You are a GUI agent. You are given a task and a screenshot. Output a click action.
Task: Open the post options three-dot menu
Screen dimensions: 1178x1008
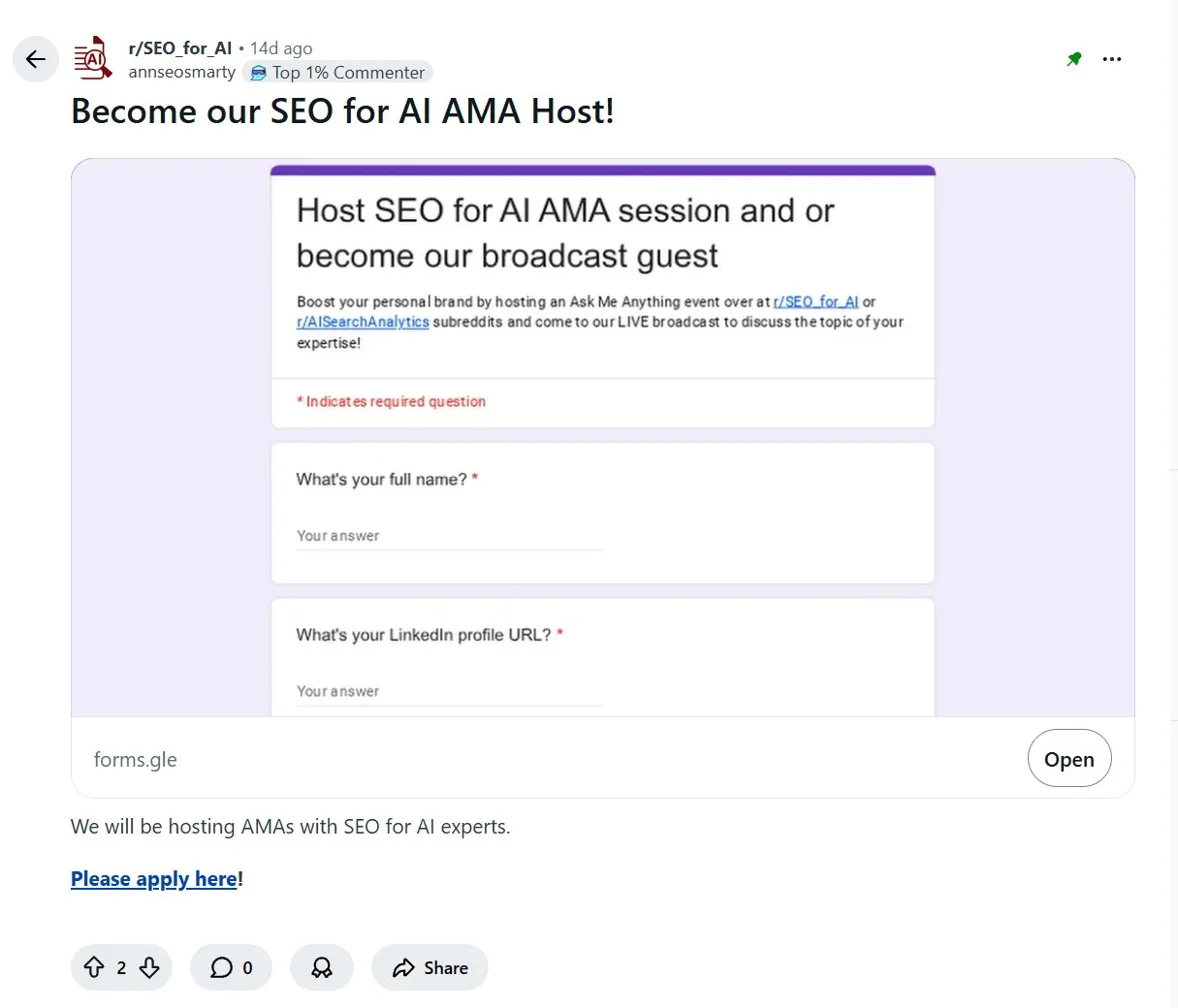(1111, 60)
